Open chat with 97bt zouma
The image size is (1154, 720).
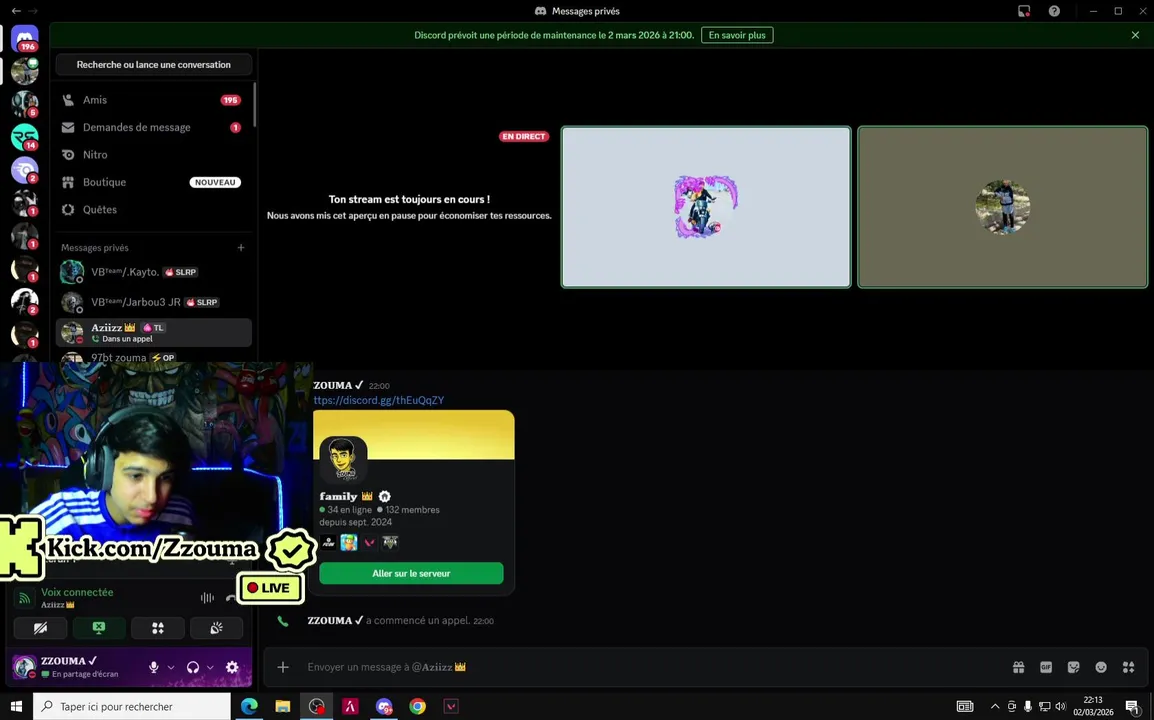coord(153,357)
